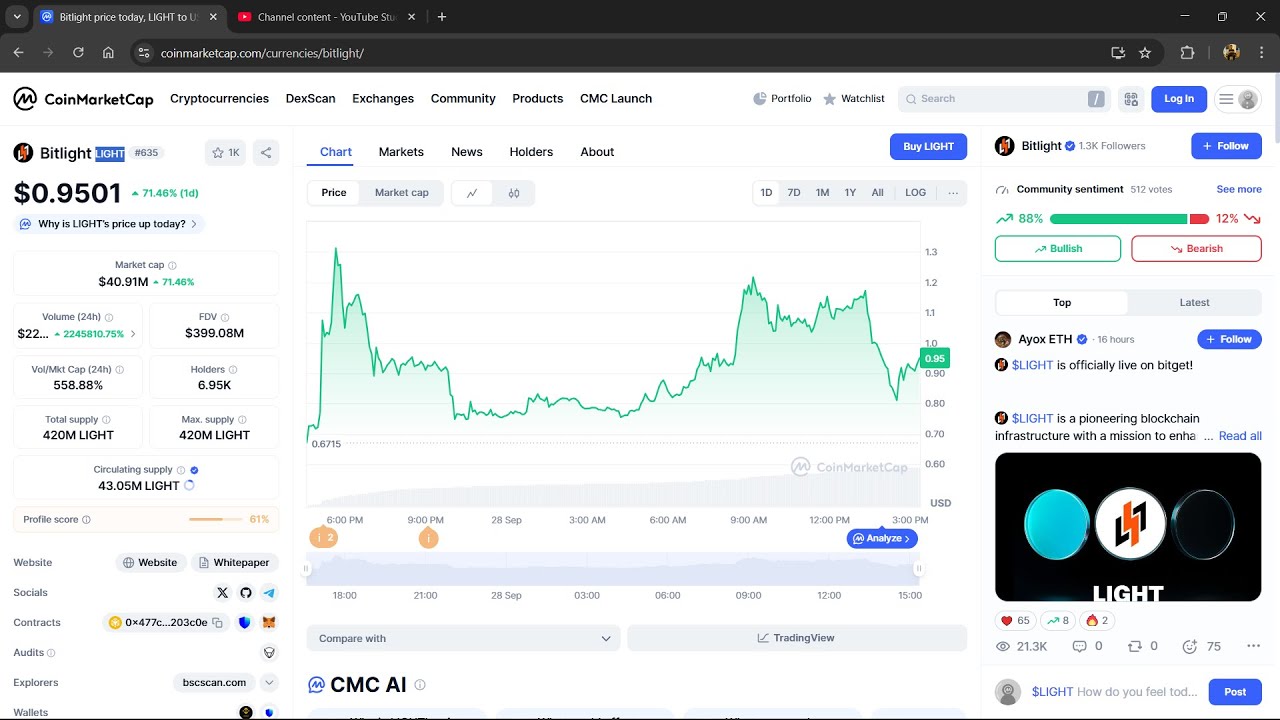Copy the contract address
Screen dimensions: 1280x720
[217, 623]
